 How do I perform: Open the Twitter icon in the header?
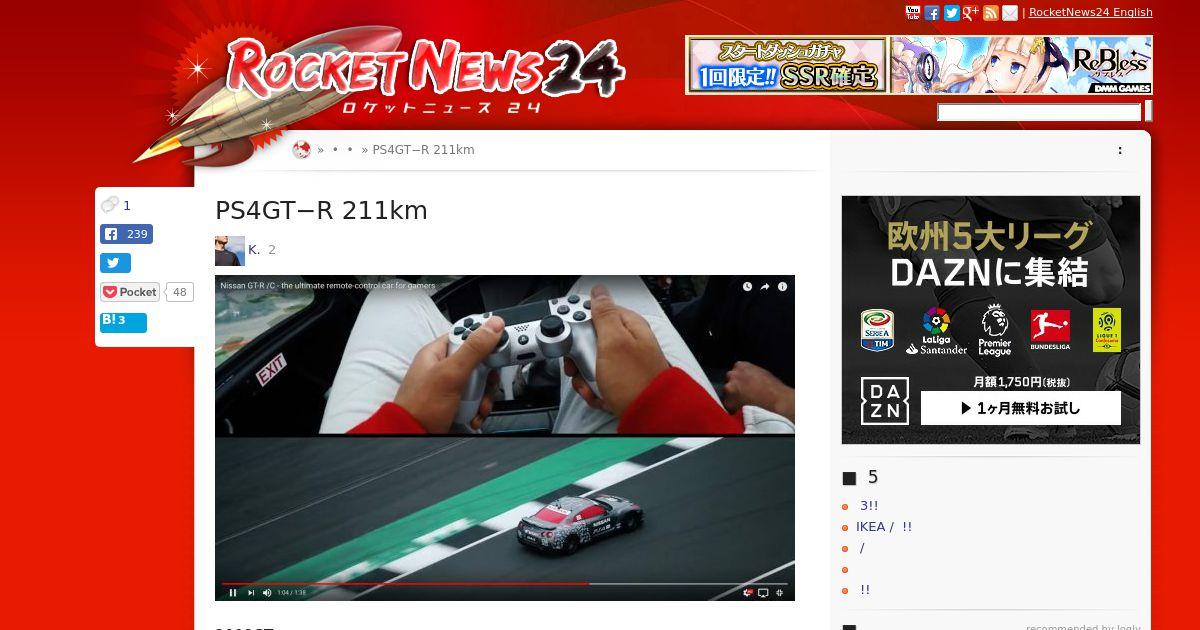[952, 13]
